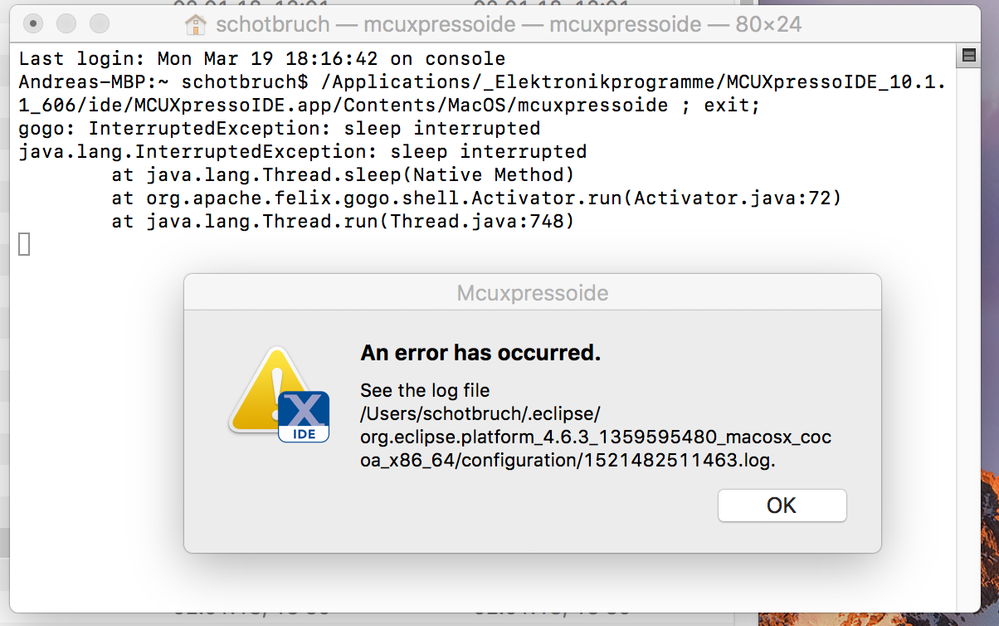Click the Mcuxpressoide dialog title
This screenshot has width=999, height=626.
tap(532, 293)
